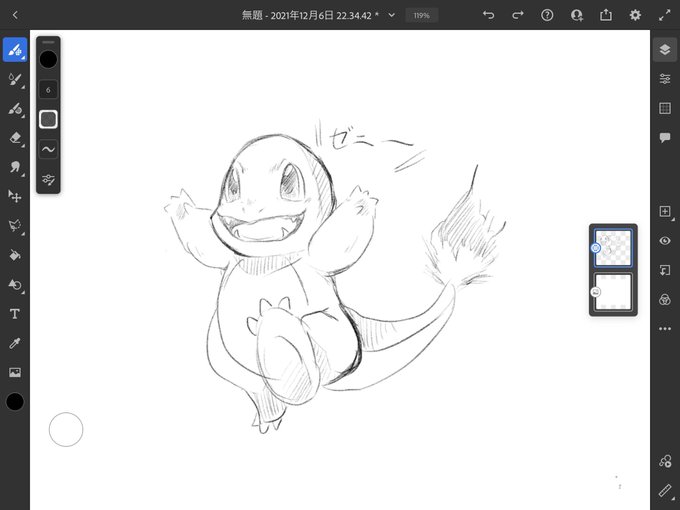The width and height of the screenshot is (680, 510).
Task: Select the Text tool
Action: tap(15, 314)
